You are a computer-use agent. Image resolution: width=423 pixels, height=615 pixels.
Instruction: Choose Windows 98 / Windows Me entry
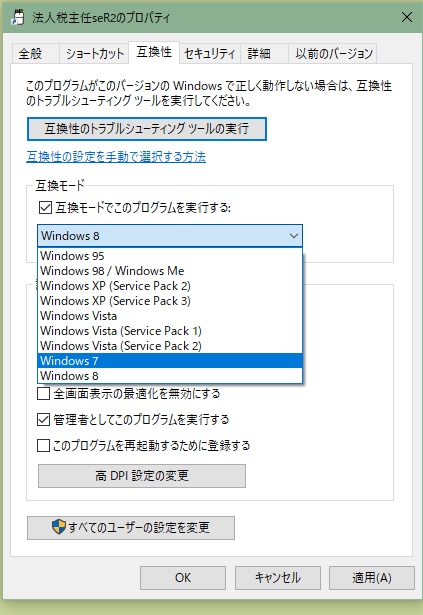(x=170, y=271)
